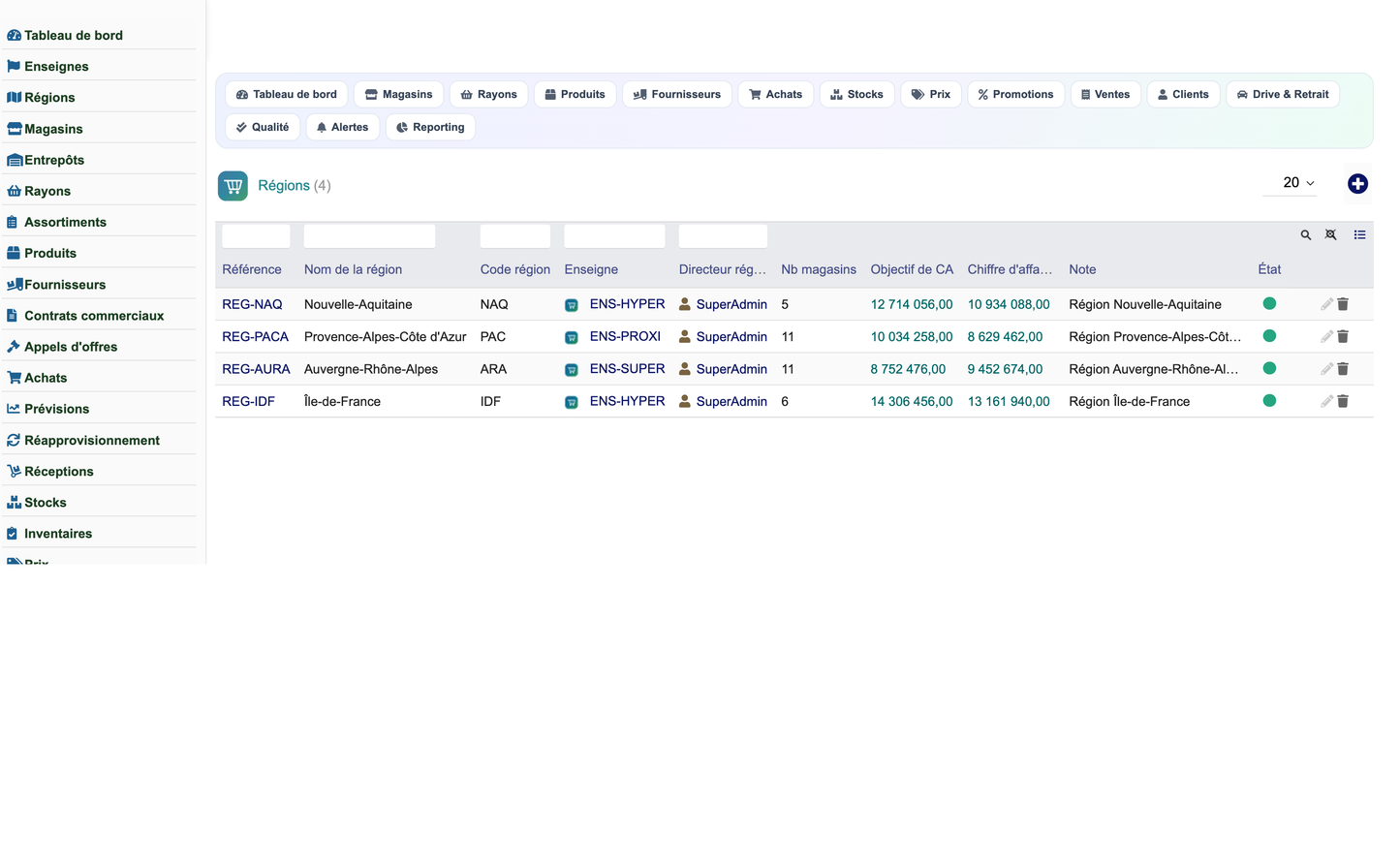Click the Île-de-France region name cell

tap(342, 402)
